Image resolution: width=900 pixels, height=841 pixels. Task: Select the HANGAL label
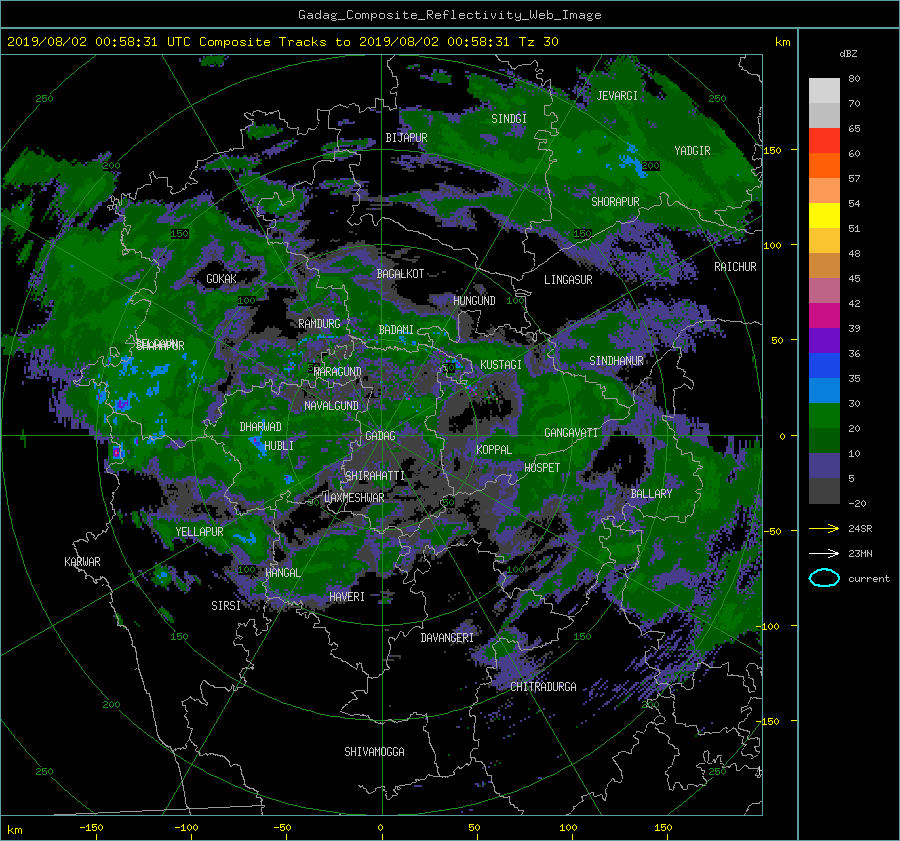282,573
